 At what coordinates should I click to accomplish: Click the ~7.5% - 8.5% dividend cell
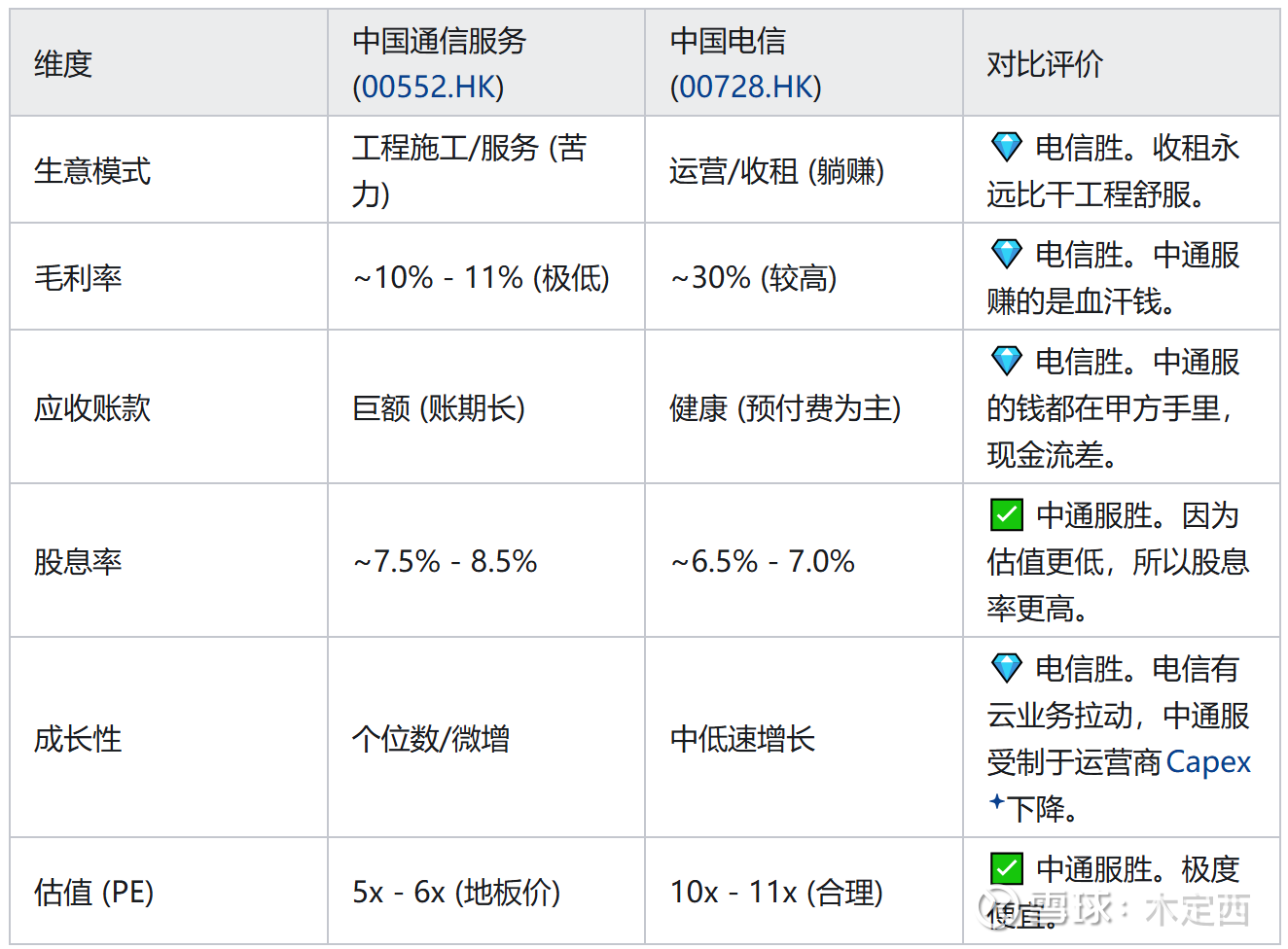tap(445, 561)
